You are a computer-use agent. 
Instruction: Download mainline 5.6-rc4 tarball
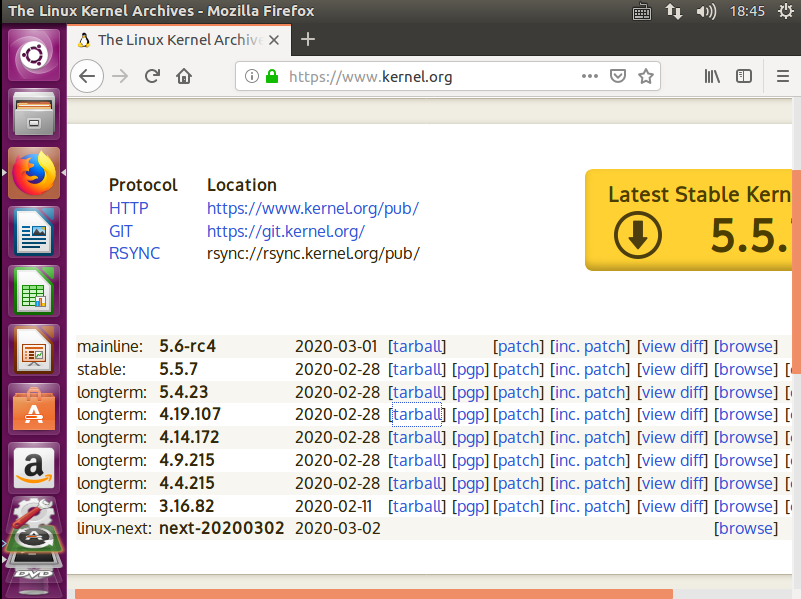tap(417, 346)
